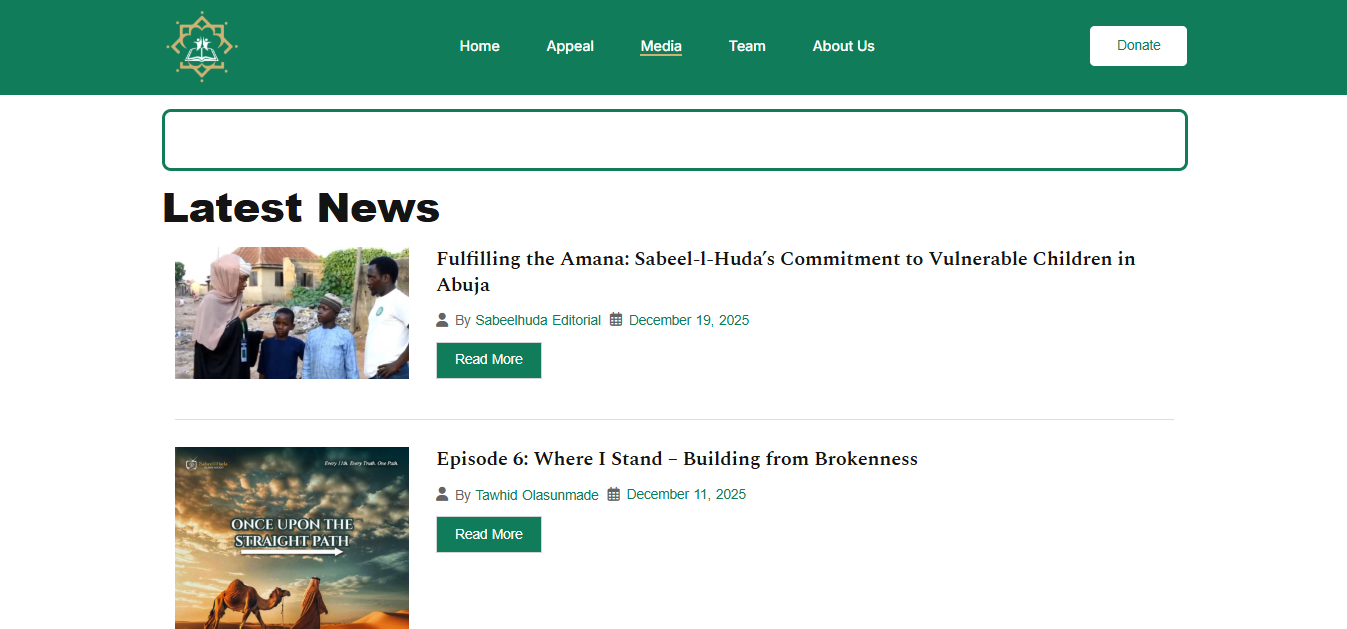Select calendar icon beside December 19, 2025
1347x629 pixels.
[616, 320]
